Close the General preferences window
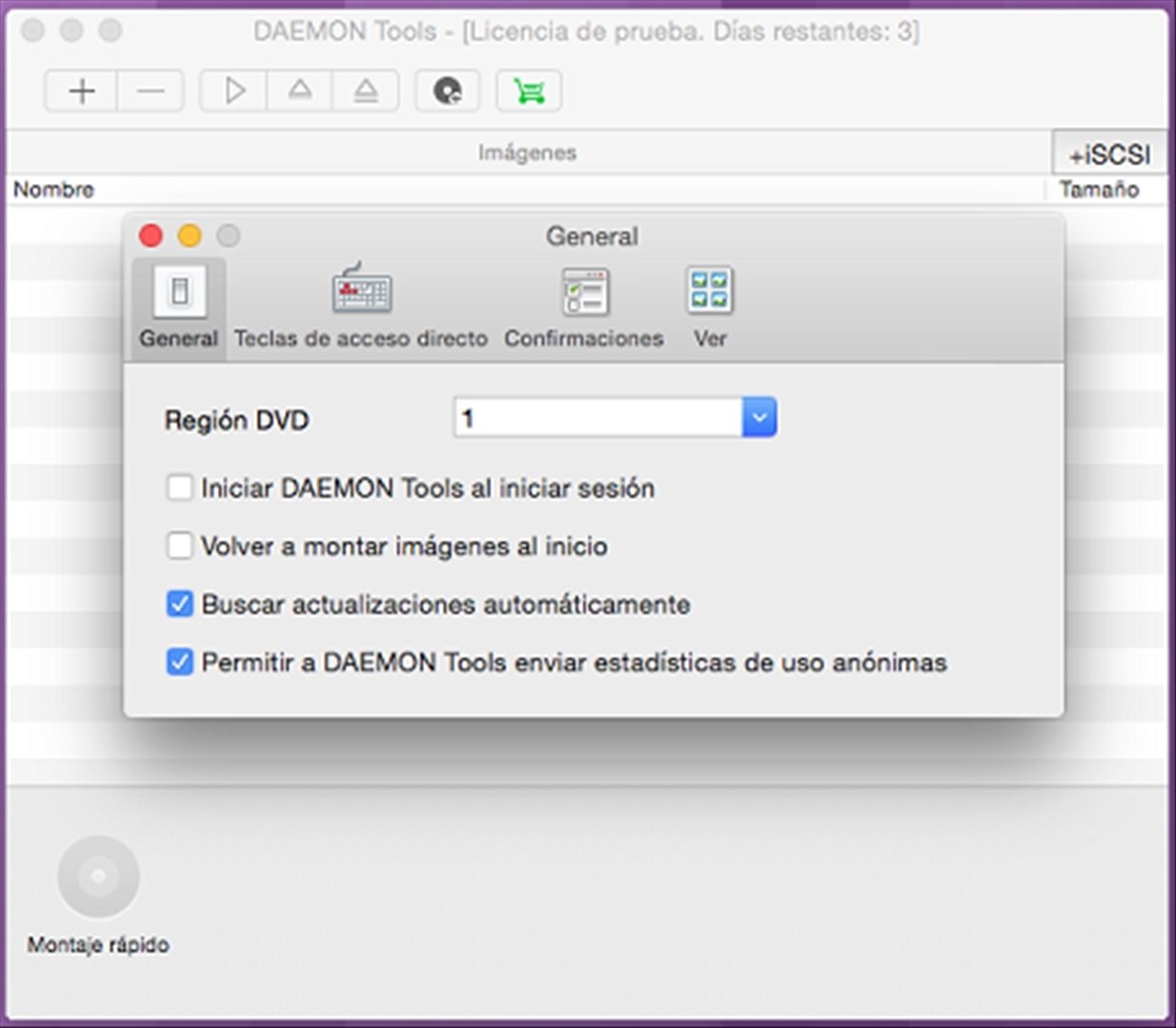Screen dimensions: 1176x1028 (151, 235)
